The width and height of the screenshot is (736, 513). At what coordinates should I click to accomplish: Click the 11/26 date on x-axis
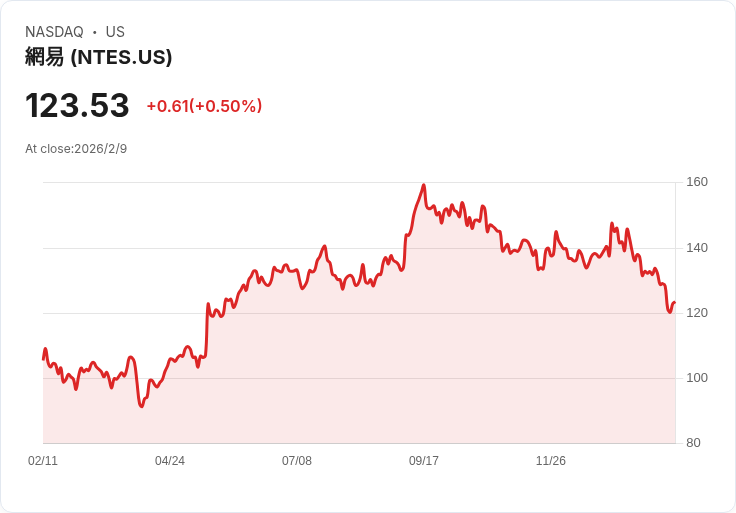[x=551, y=461]
